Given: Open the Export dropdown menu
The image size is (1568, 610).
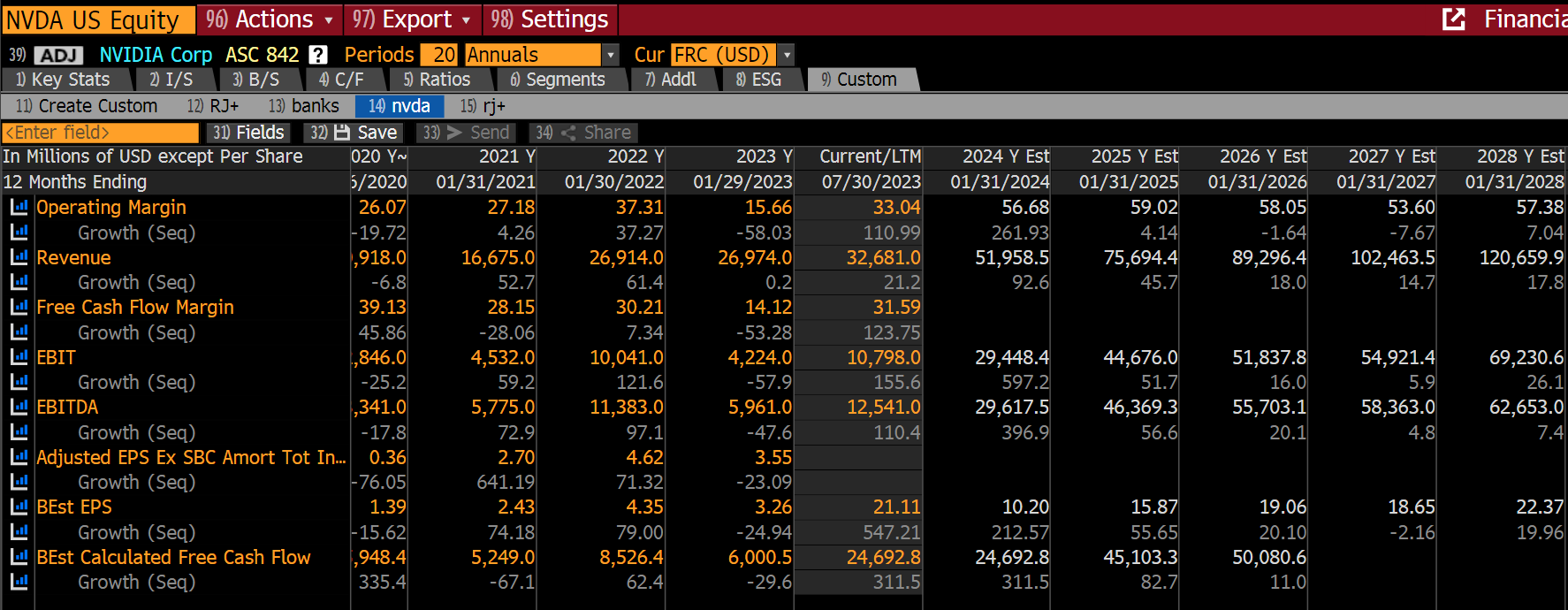Looking at the screenshot, I should 413,19.
